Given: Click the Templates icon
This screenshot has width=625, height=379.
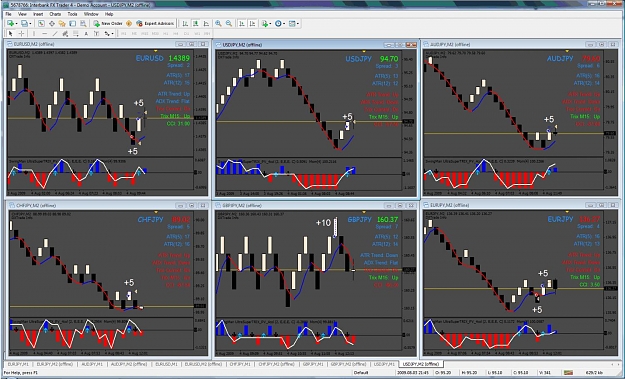Looking at the screenshot, I should pyautogui.click(x=292, y=24).
